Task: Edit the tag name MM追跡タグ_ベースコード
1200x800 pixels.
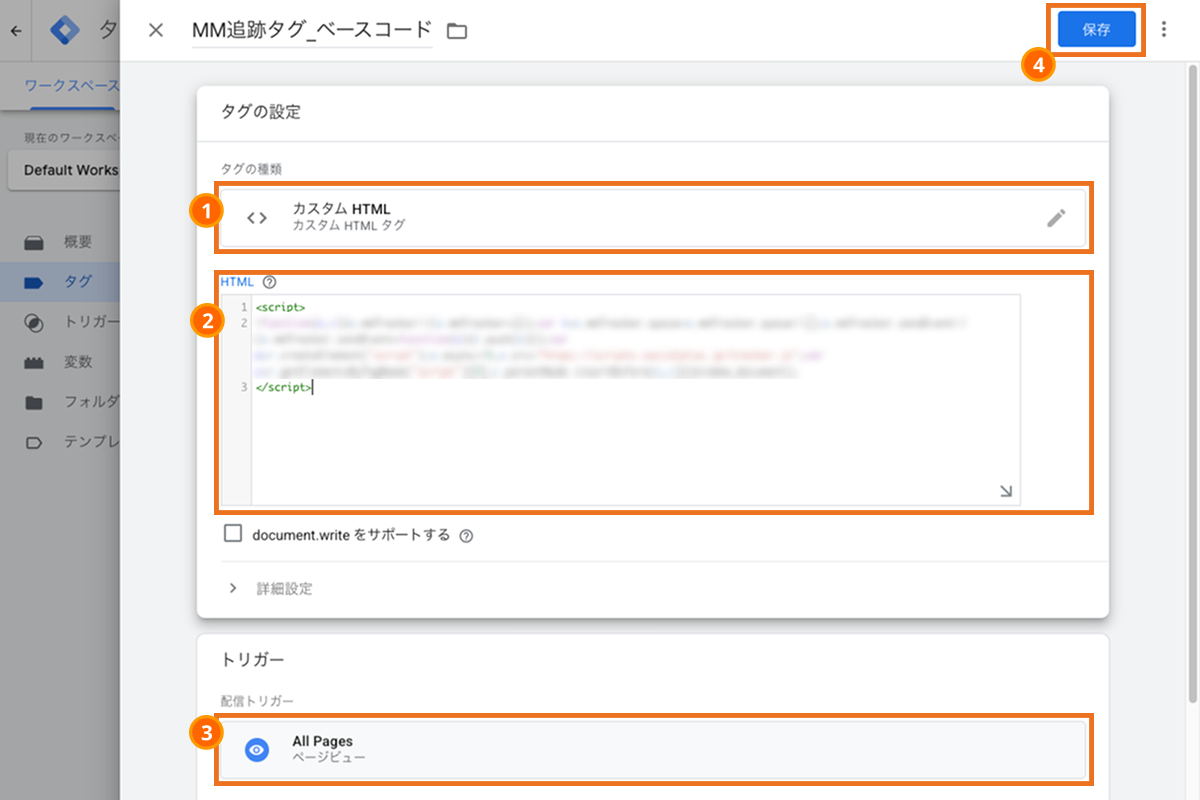Action: tap(312, 30)
